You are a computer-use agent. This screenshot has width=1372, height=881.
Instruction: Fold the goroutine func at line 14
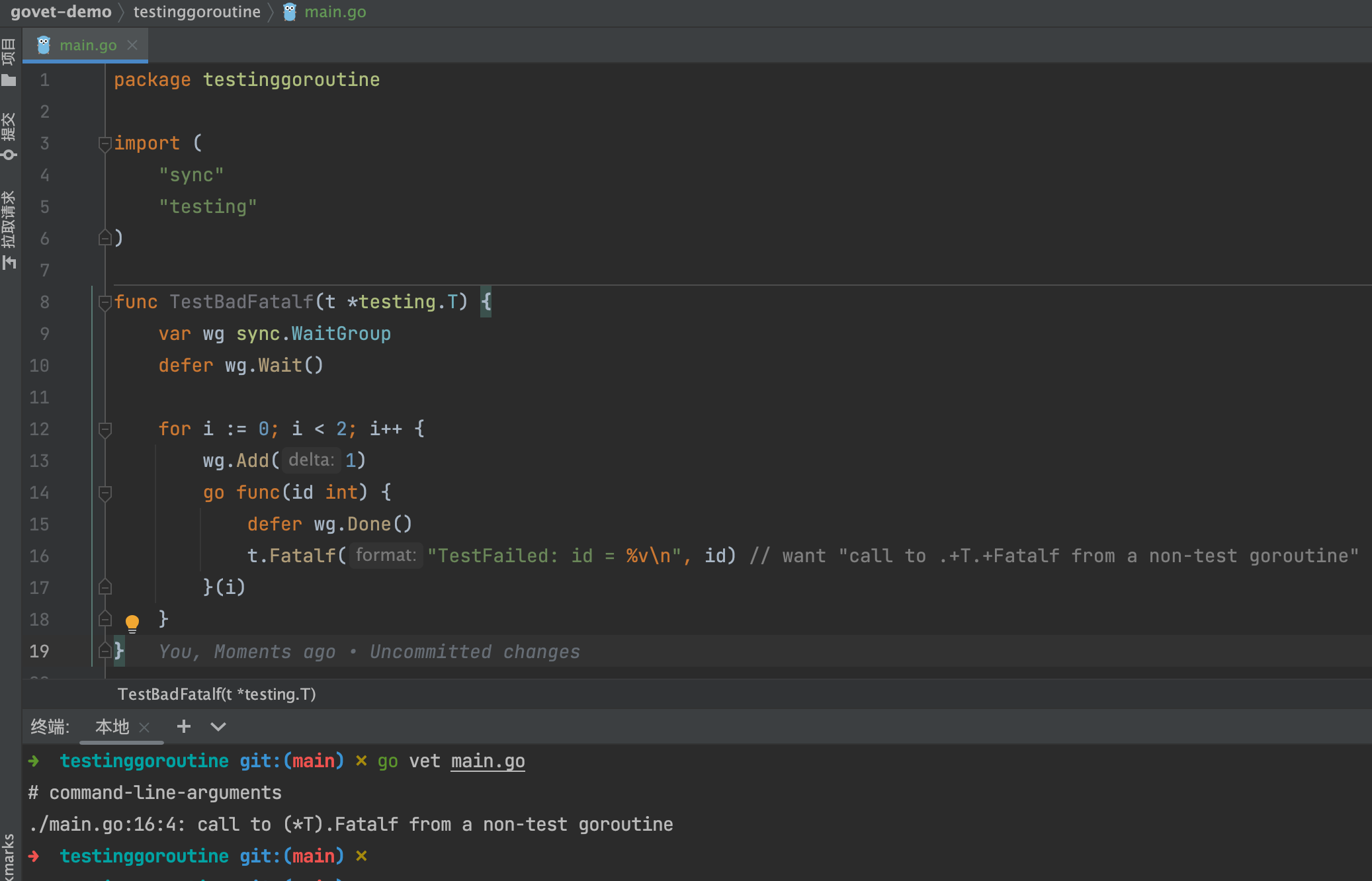tap(105, 493)
